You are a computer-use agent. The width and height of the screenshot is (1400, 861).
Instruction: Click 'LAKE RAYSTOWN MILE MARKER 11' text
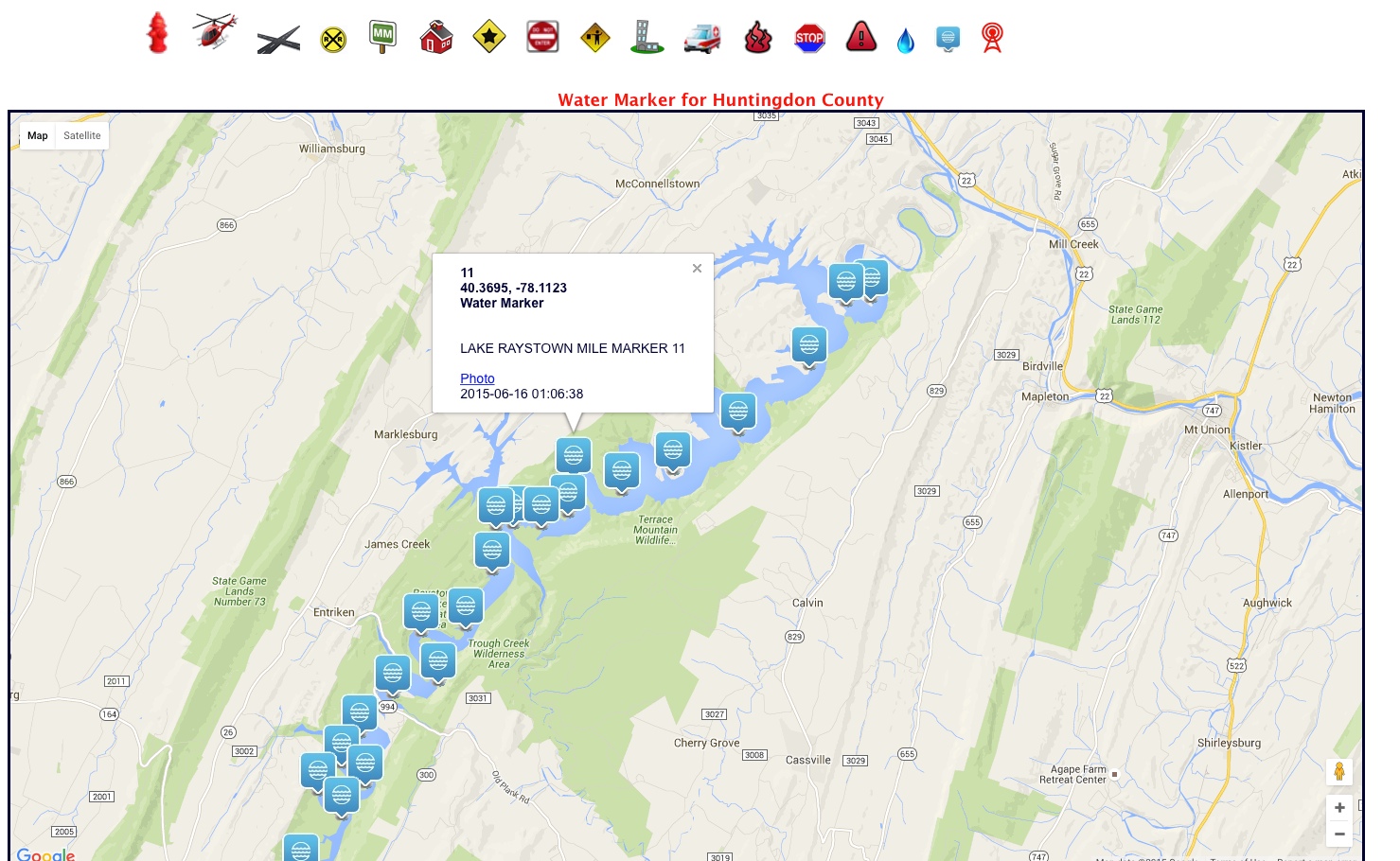coord(573,348)
